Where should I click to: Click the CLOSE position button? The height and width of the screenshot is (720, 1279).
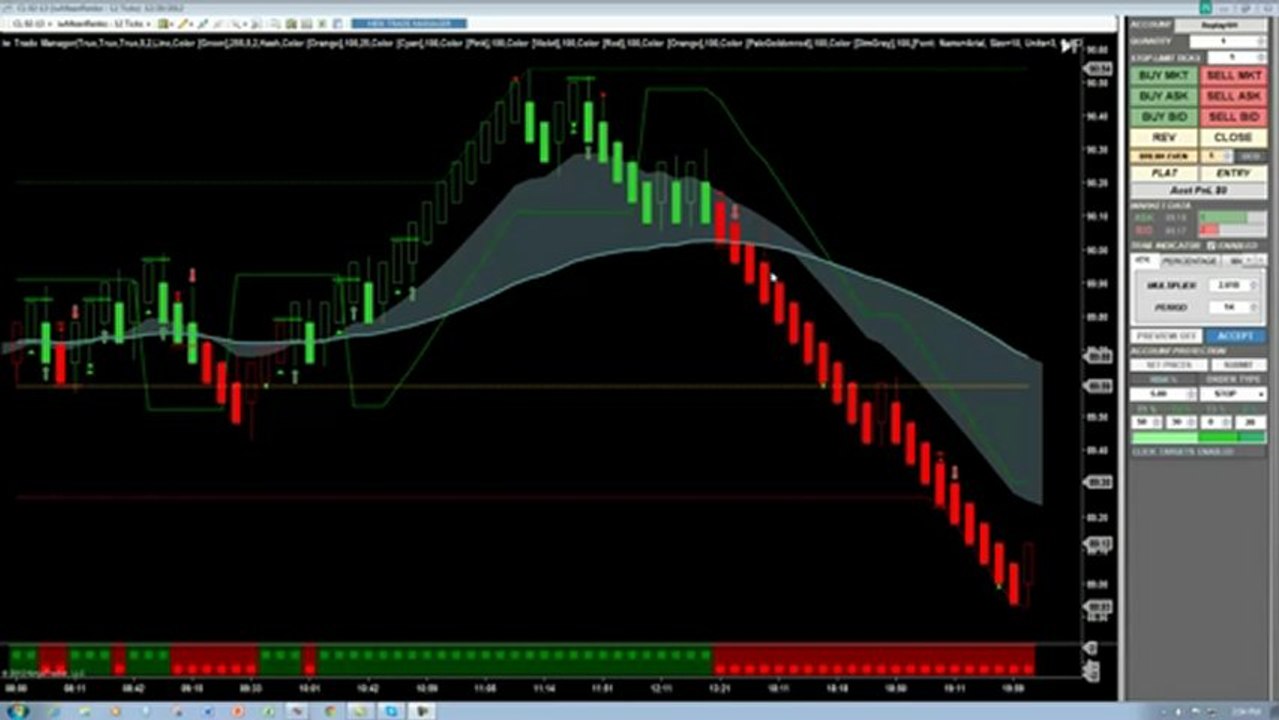tap(1233, 137)
